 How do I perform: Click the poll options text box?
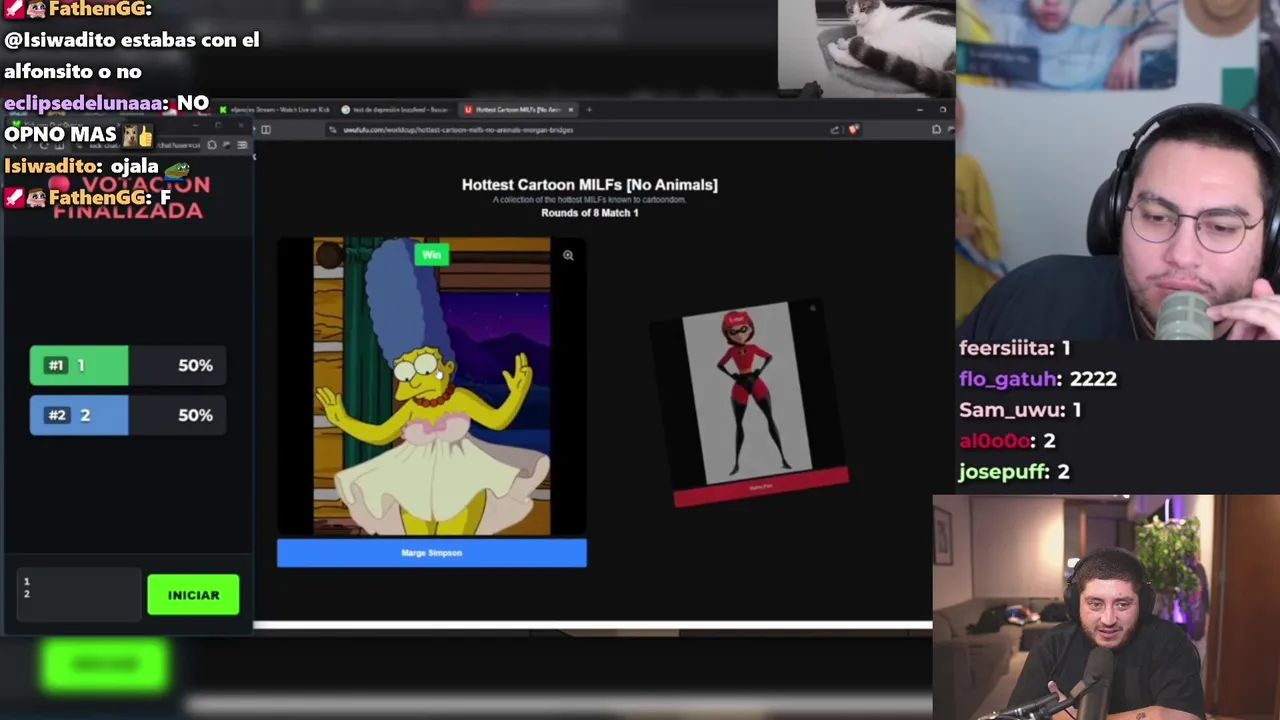(x=79, y=595)
